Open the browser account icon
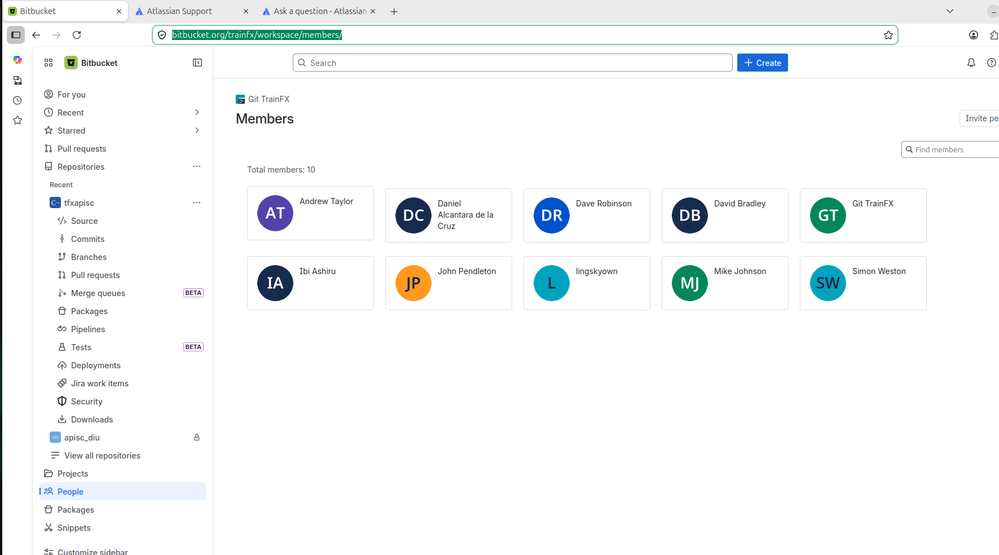This screenshot has height=555, width=999. click(973, 35)
